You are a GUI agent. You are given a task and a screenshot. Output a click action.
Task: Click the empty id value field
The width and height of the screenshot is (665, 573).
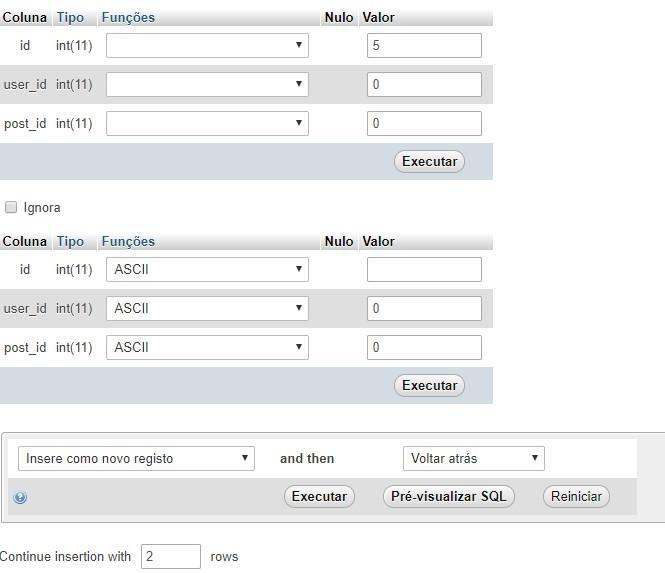pos(424,269)
